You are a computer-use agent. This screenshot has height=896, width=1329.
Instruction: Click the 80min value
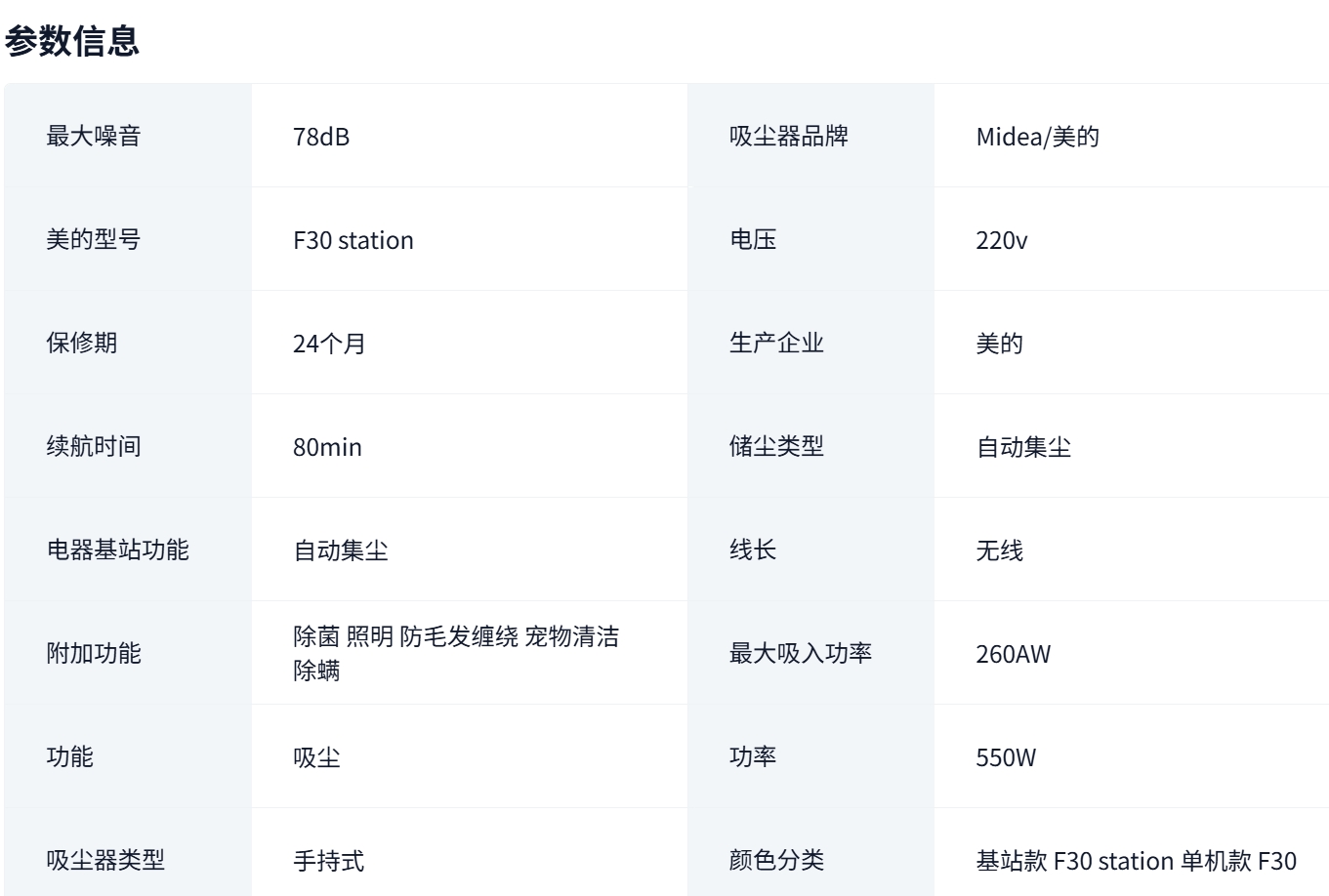(x=327, y=447)
